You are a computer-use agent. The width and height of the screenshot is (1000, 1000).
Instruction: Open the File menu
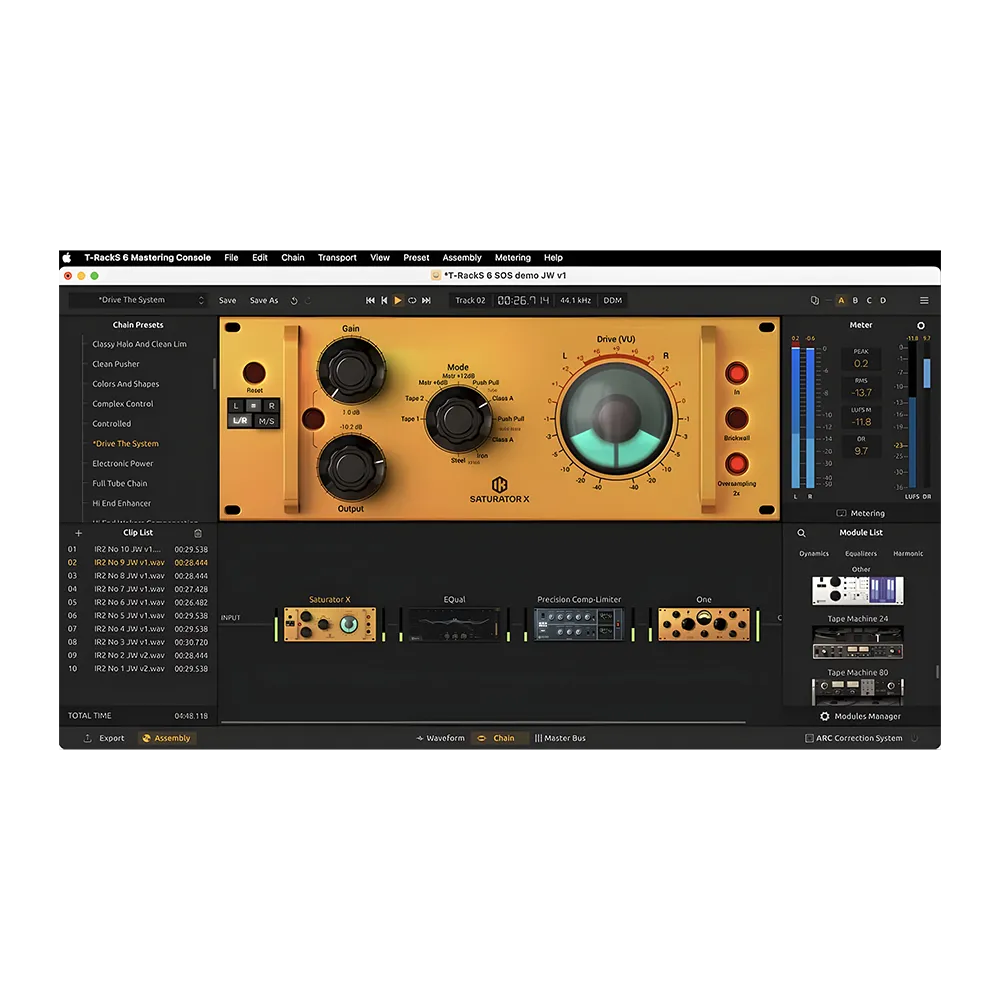pyautogui.click(x=232, y=258)
